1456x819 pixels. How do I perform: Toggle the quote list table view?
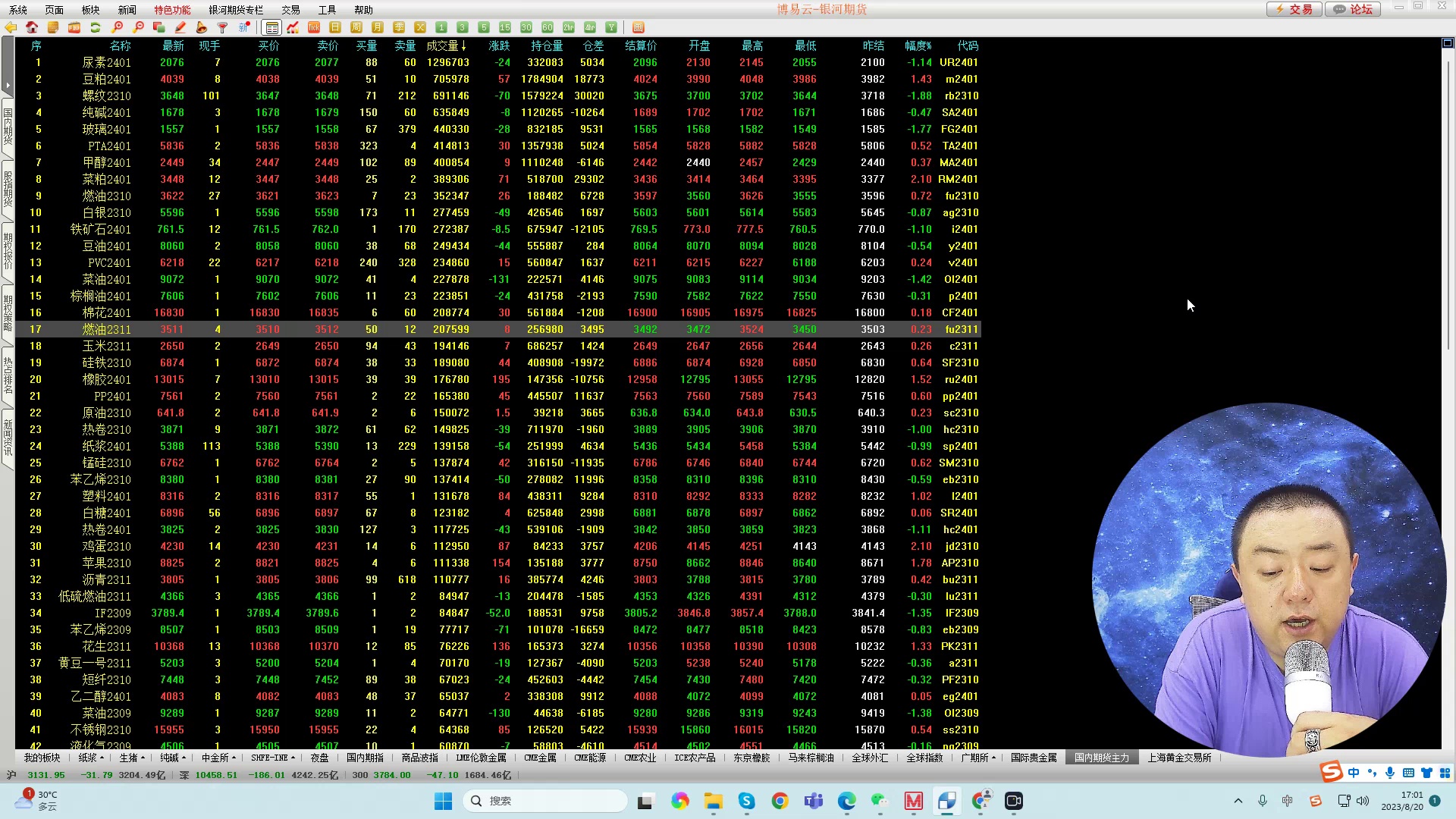[x=271, y=27]
